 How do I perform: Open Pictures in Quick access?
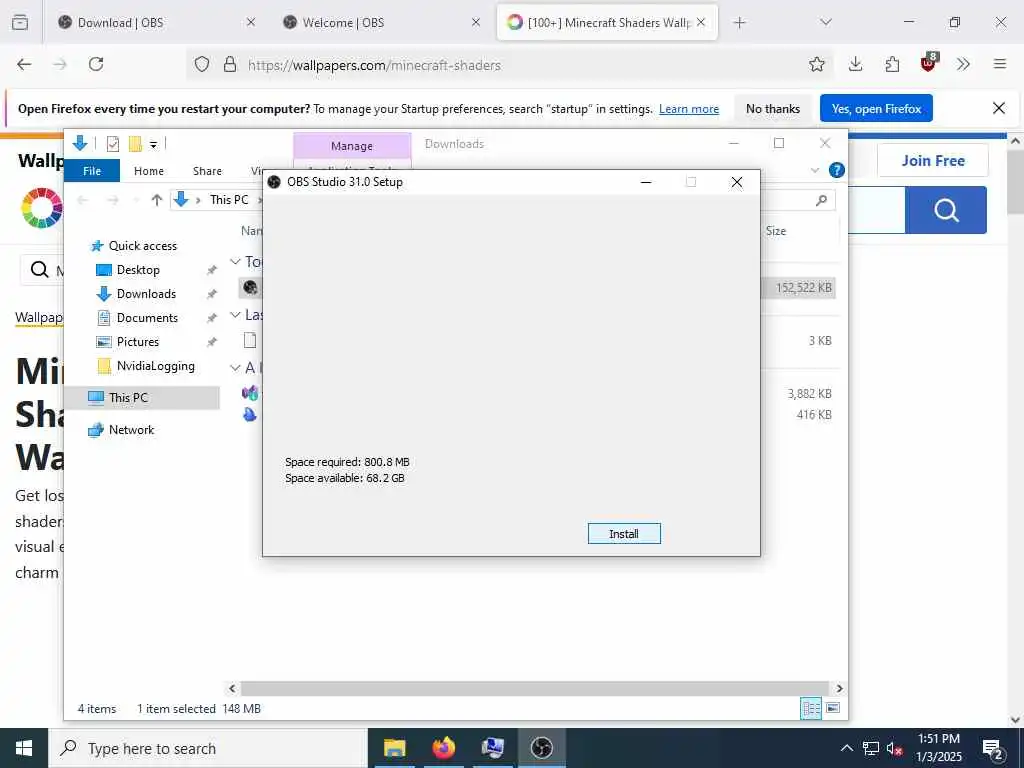(x=138, y=342)
